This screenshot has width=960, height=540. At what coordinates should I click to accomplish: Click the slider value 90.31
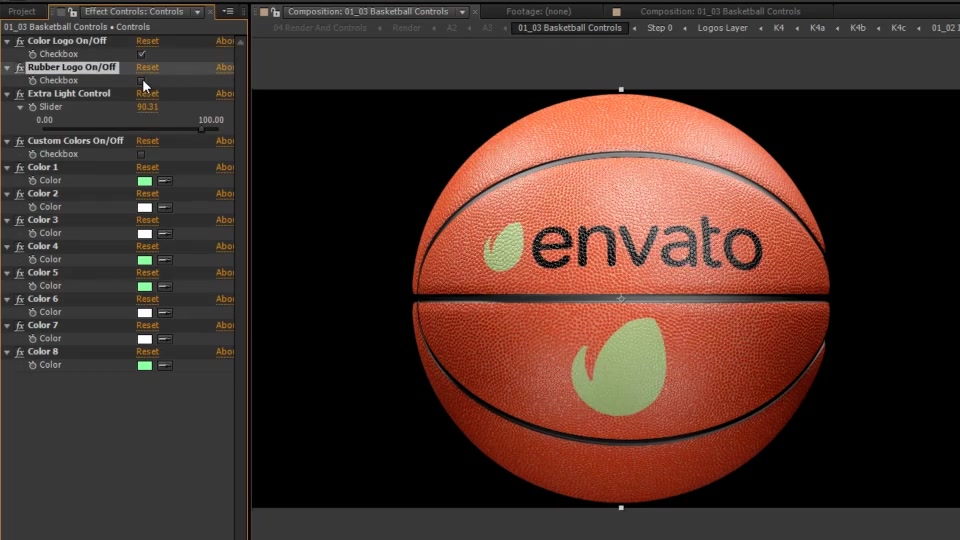(x=148, y=107)
